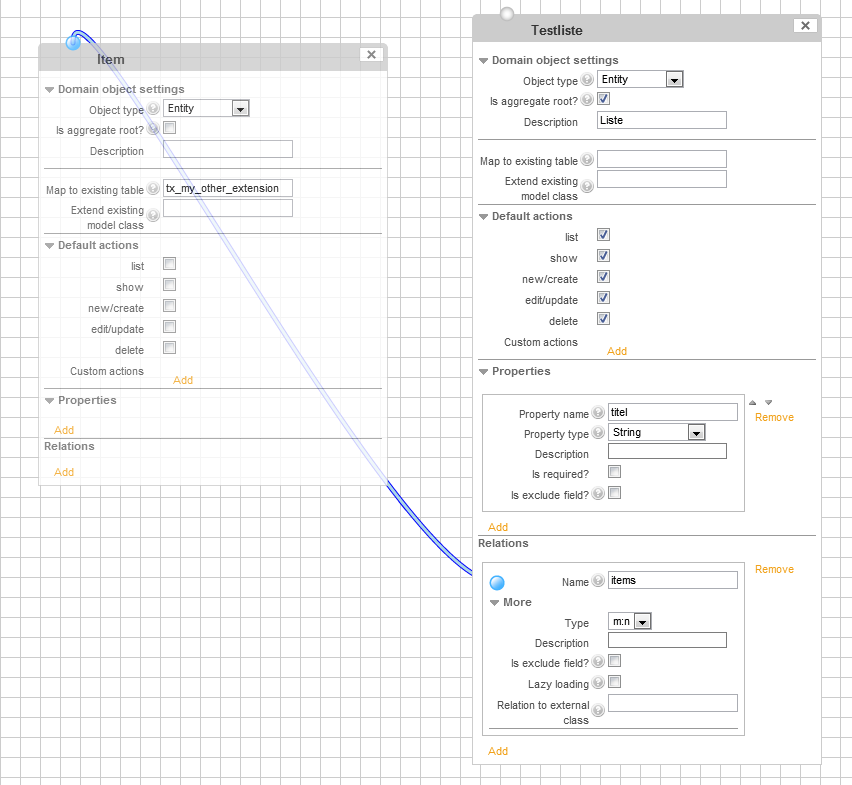Check edit/update action for Item
852x785 pixels.
[170, 326]
